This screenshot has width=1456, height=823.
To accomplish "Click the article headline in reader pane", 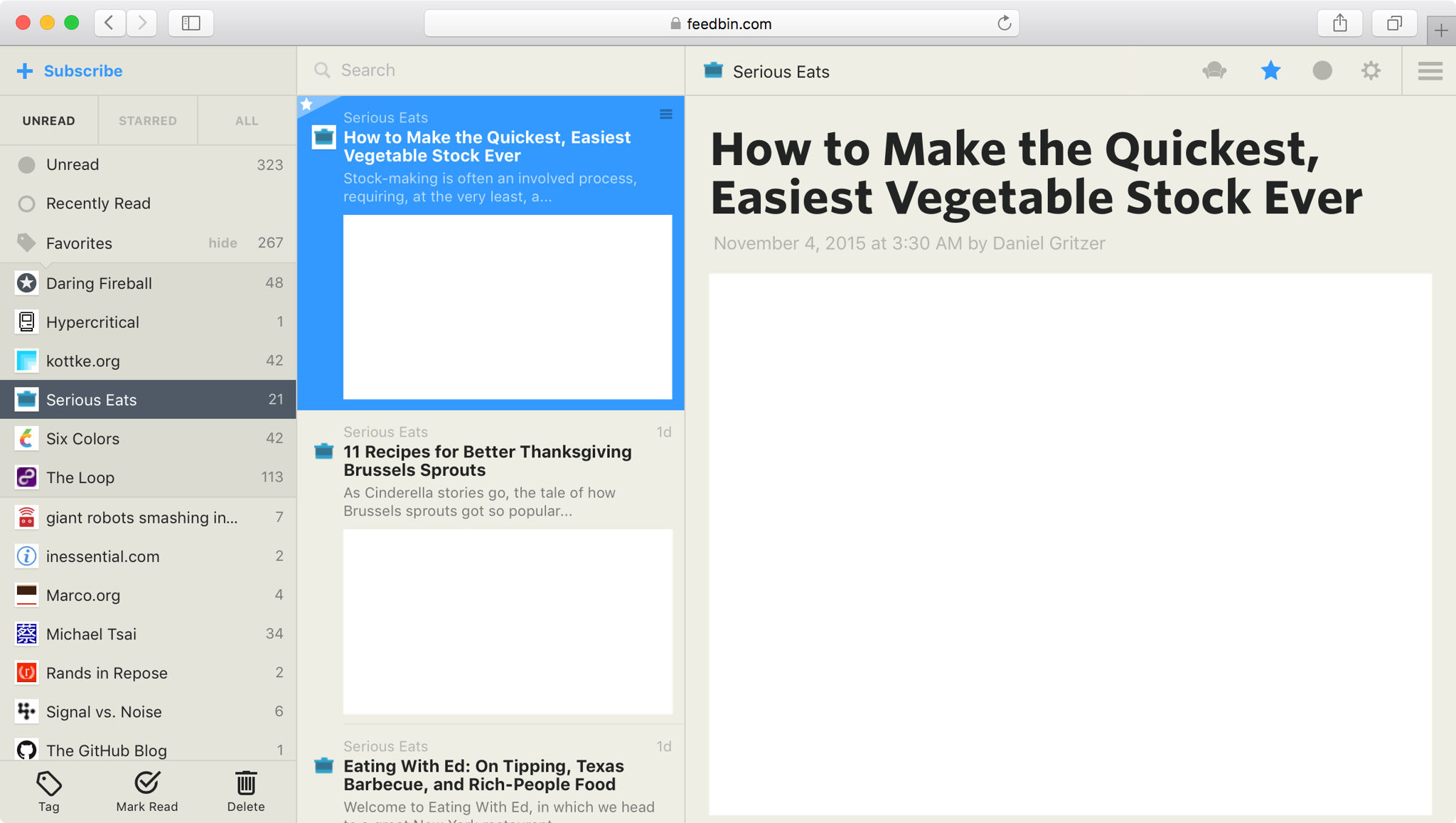I will coord(1037,173).
